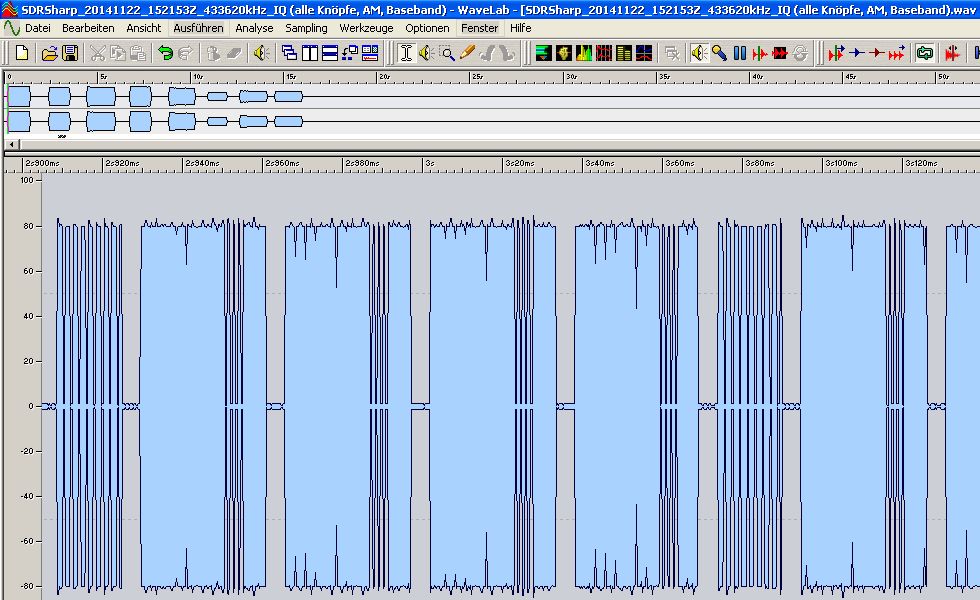Image resolution: width=980 pixels, height=600 pixels.
Task: Open a file with the folder icon
Action: [49, 52]
